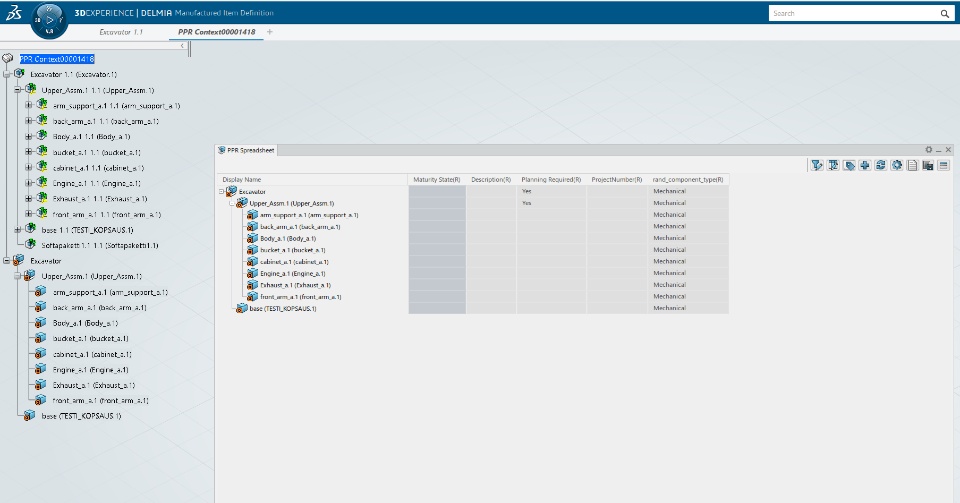Click the Display Name column header
This screenshot has height=503, width=960.
pos(312,179)
